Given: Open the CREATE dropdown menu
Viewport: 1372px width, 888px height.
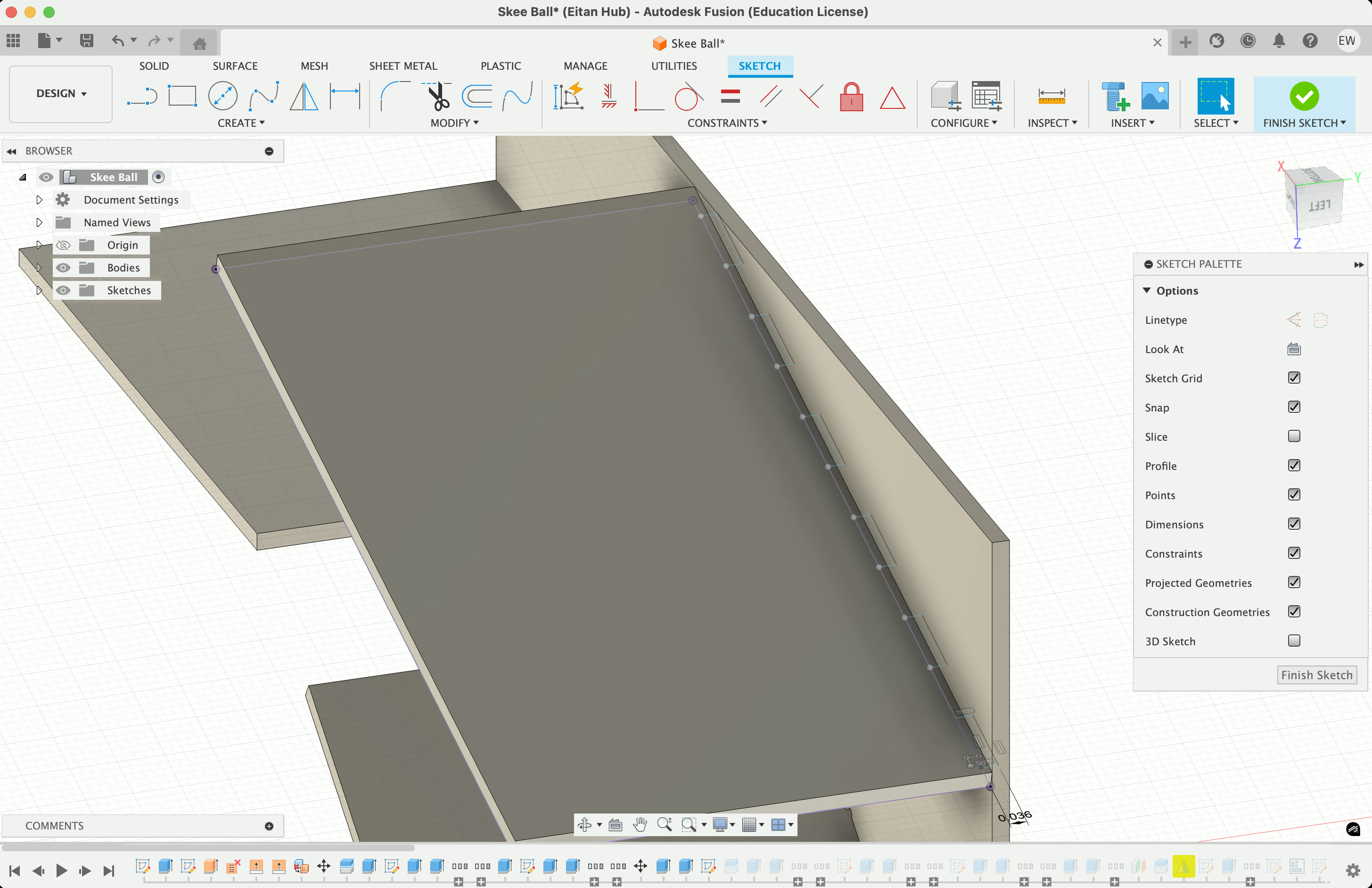Looking at the screenshot, I should pos(241,123).
